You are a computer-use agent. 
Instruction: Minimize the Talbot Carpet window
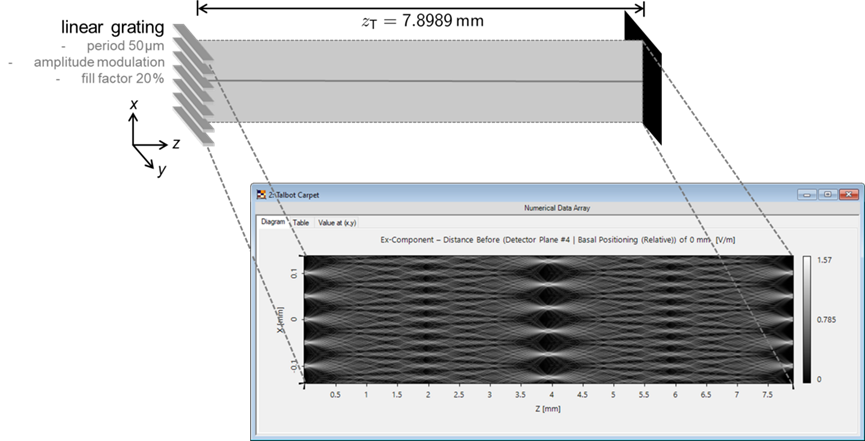807,194
